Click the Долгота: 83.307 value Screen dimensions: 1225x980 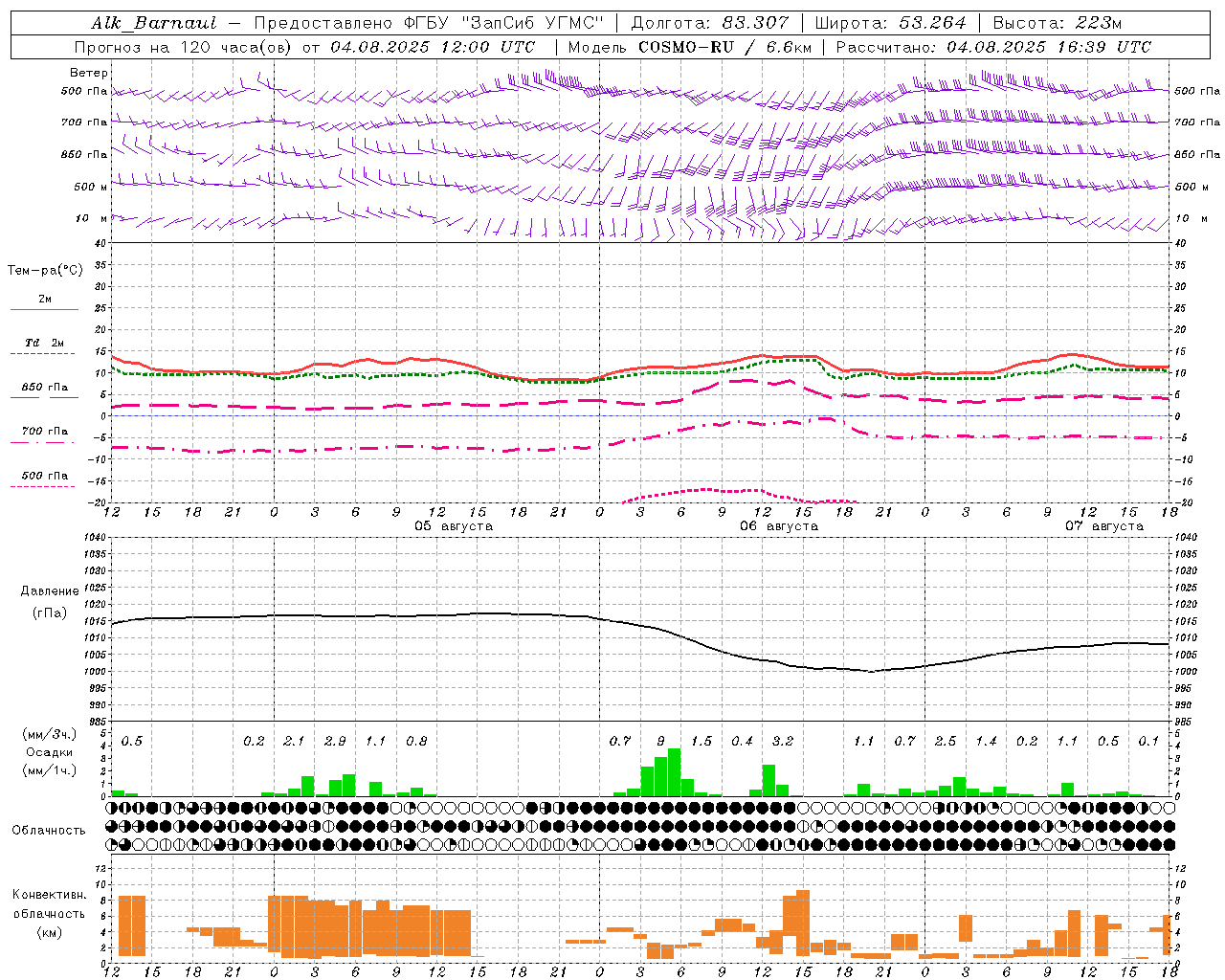point(710,23)
